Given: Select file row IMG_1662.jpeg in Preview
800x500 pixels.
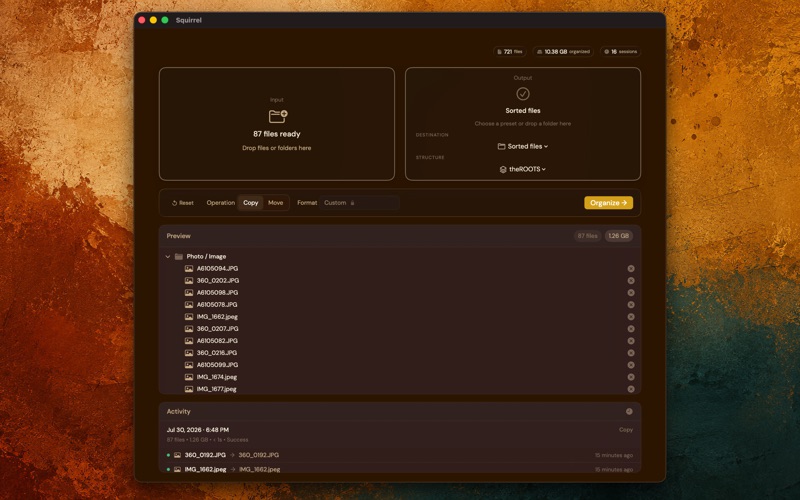Looking at the screenshot, I should tap(399, 317).
